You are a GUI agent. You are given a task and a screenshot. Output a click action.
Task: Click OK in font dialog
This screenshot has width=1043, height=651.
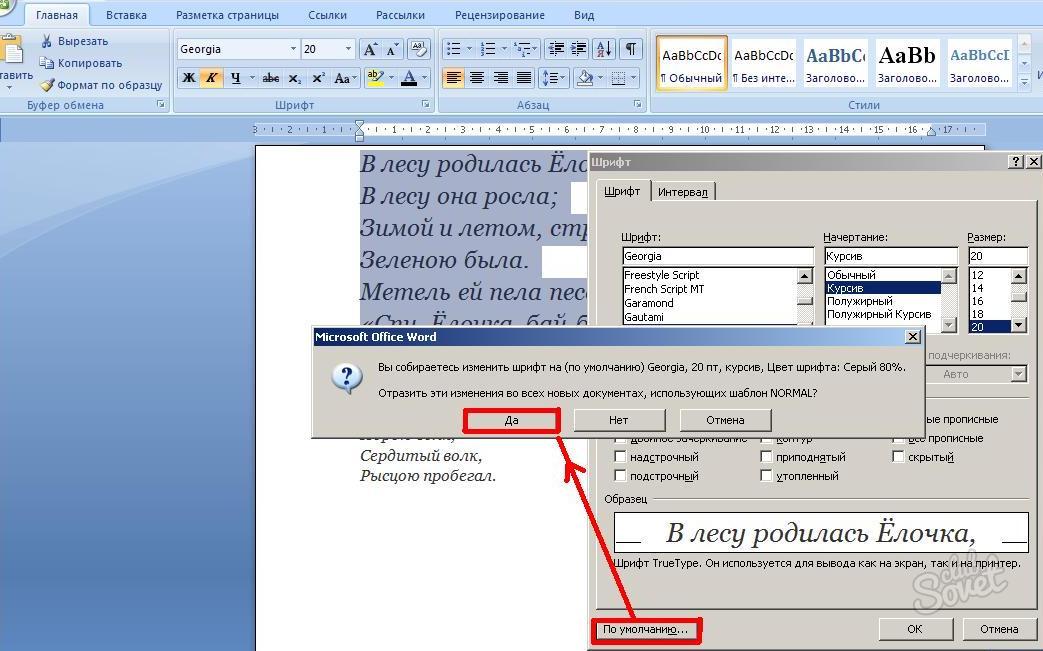pos(915,629)
